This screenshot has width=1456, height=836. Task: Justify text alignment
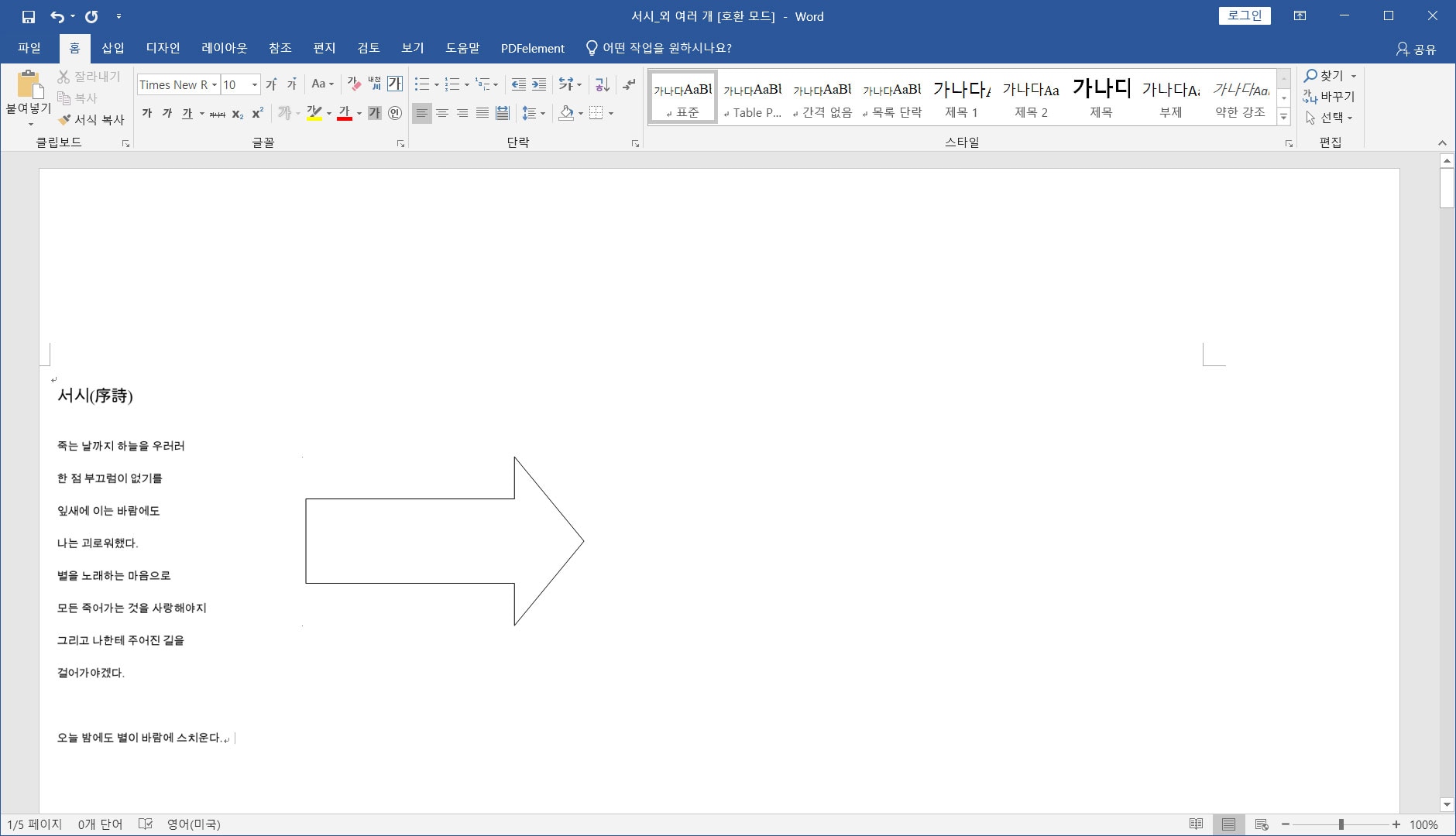pos(482,113)
